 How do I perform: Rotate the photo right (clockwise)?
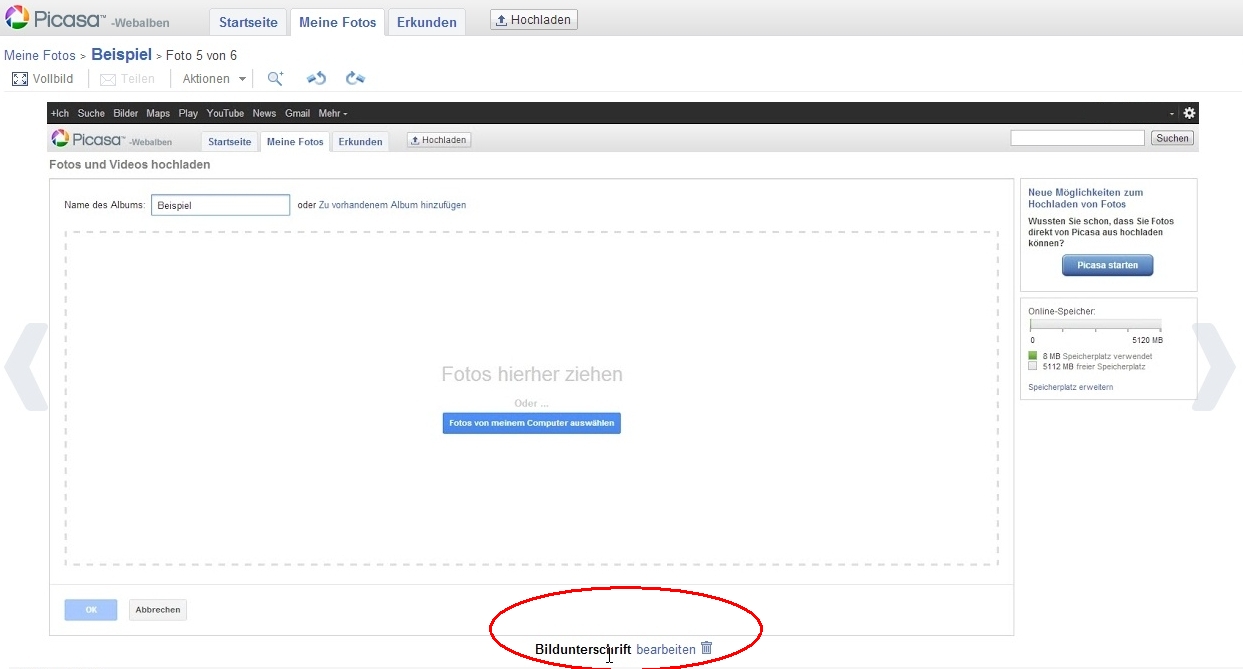pos(355,78)
